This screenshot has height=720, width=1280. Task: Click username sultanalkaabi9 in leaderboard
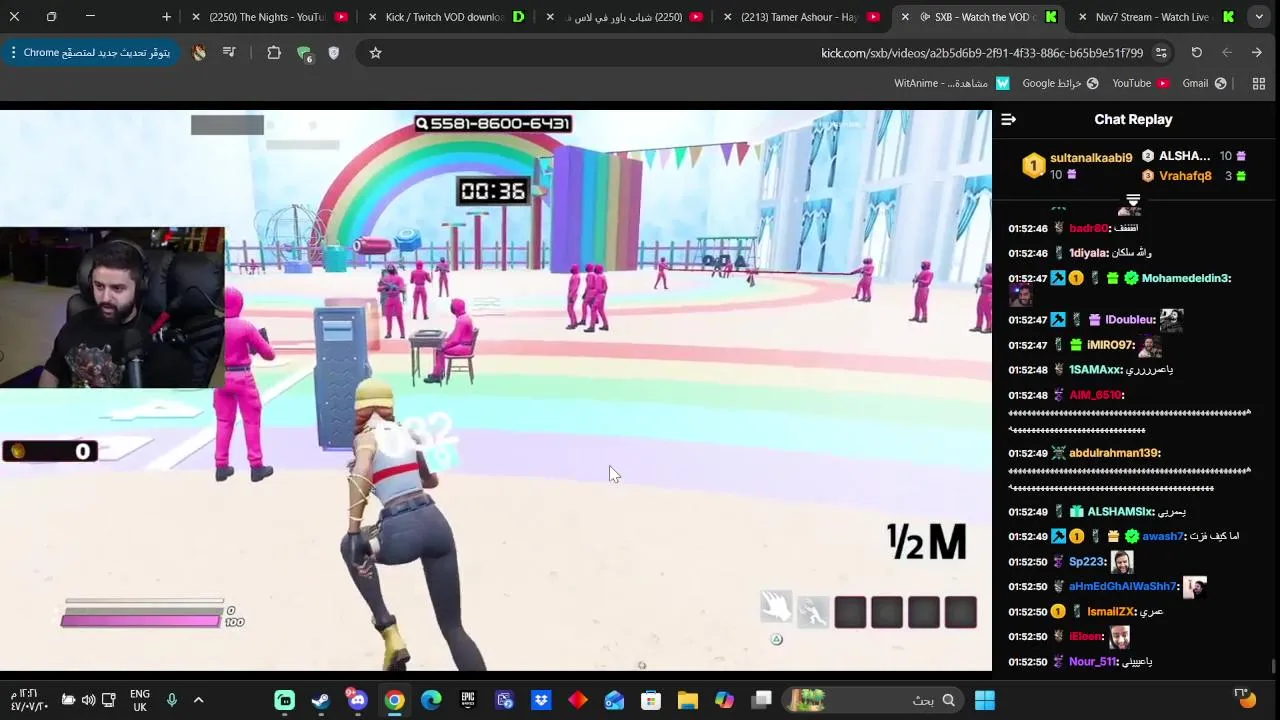coord(1091,157)
